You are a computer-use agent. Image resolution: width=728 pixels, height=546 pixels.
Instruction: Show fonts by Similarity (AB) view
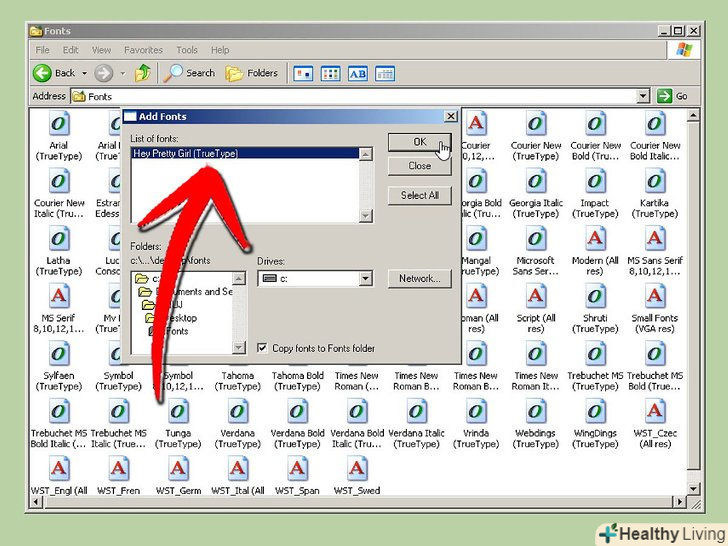coord(358,73)
